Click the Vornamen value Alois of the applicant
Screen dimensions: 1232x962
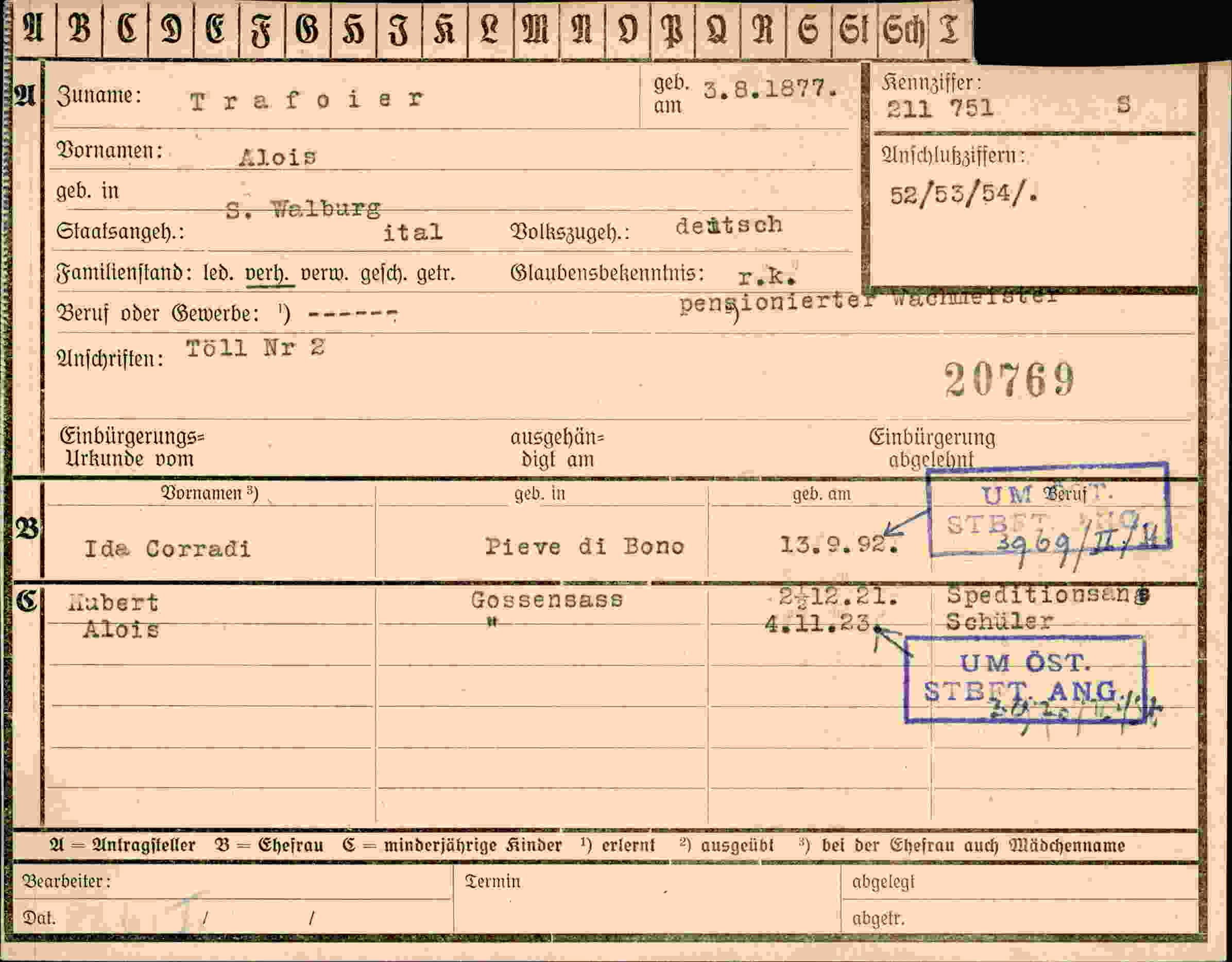coord(278,157)
